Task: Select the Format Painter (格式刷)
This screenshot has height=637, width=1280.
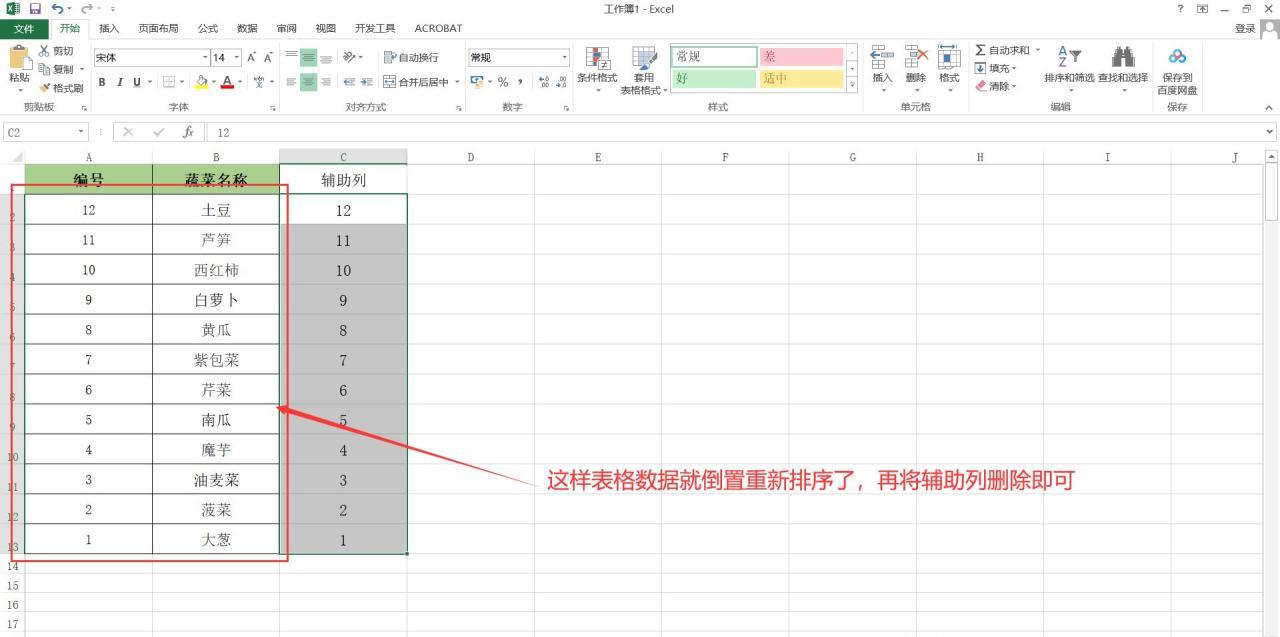Action: [x=60, y=88]
